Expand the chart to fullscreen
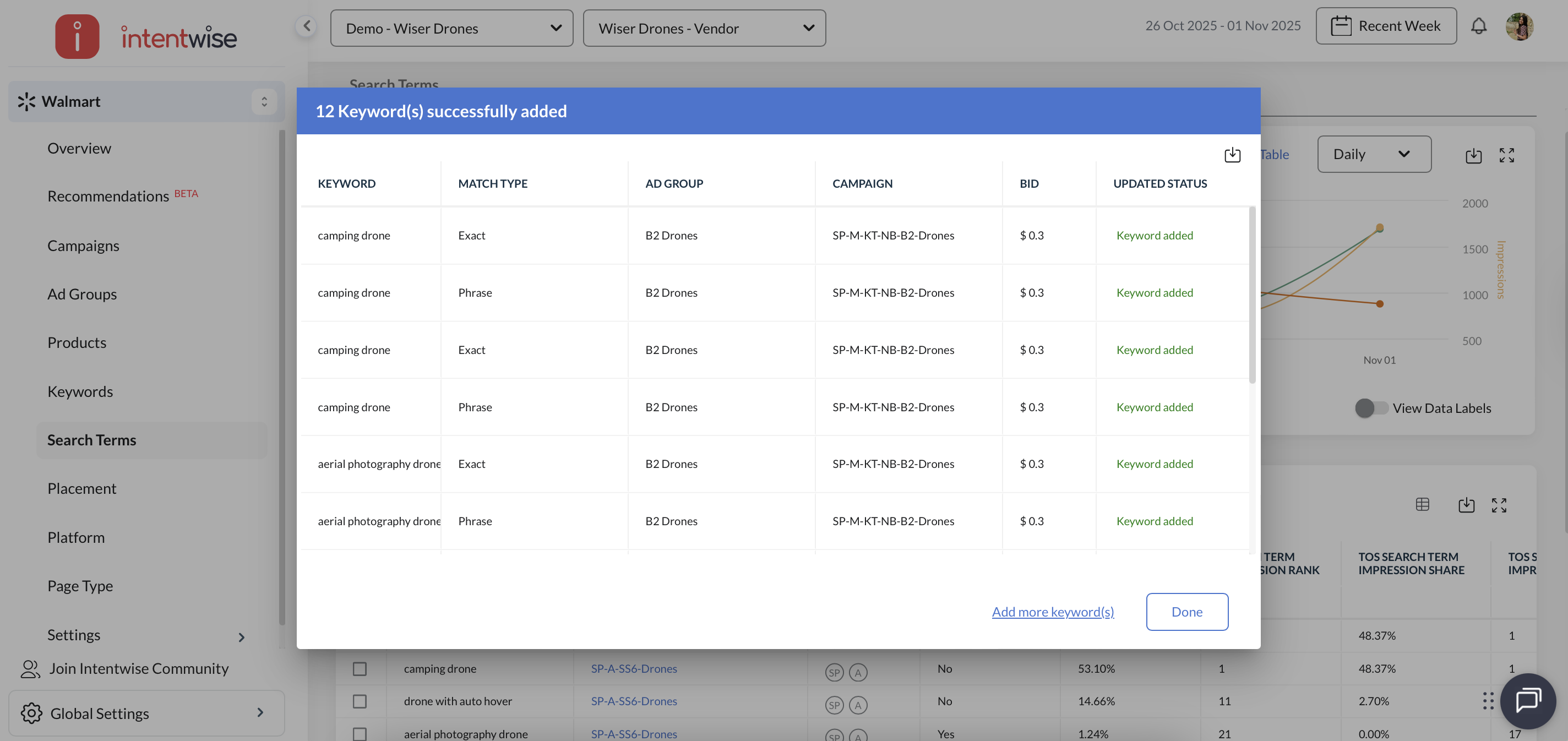The image size is (1568, 741). click(x=1506, y=155)
